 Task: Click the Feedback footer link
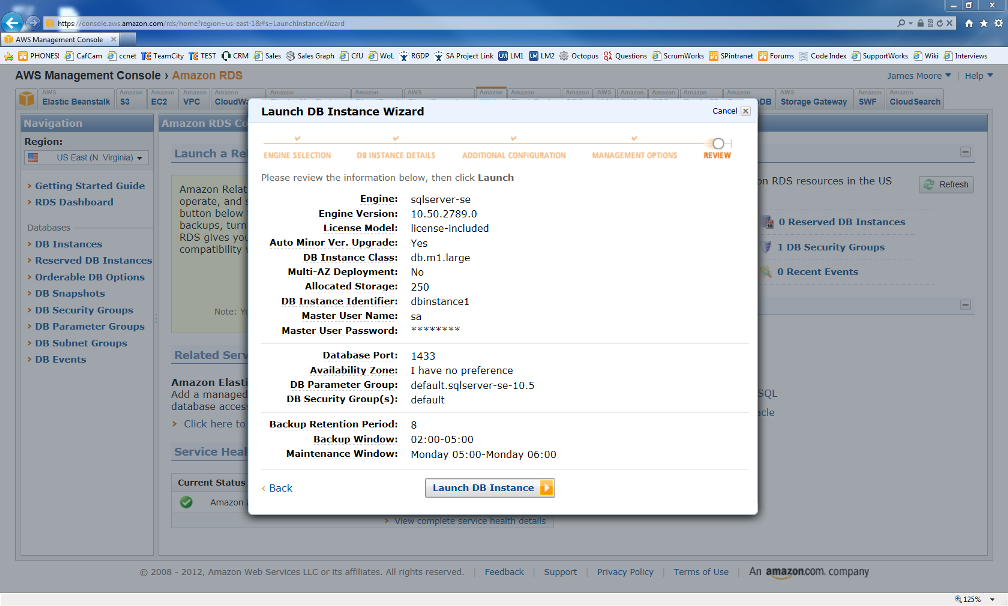click(x=504, y=572)
